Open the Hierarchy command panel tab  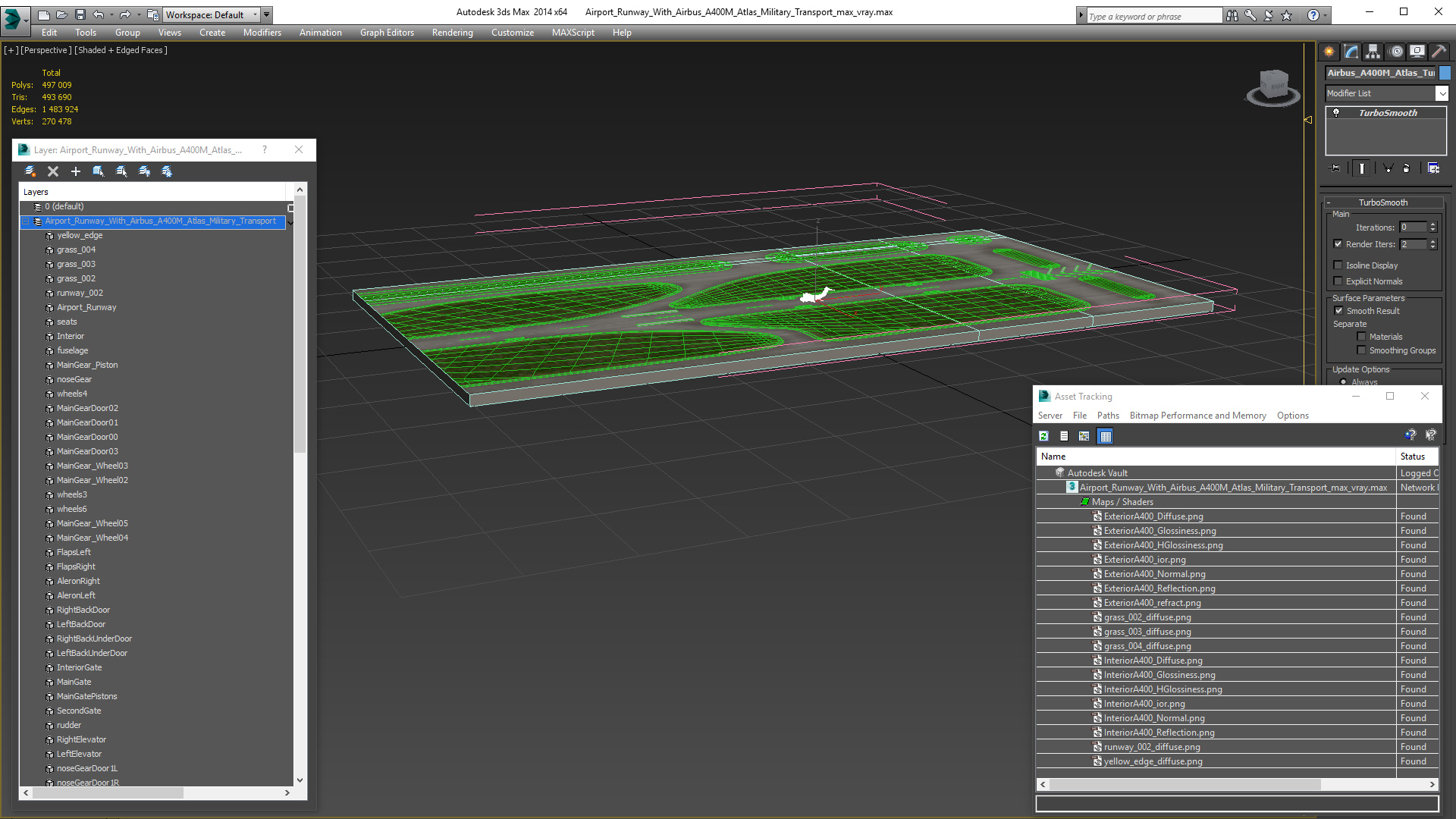(x=1373, y=52)
